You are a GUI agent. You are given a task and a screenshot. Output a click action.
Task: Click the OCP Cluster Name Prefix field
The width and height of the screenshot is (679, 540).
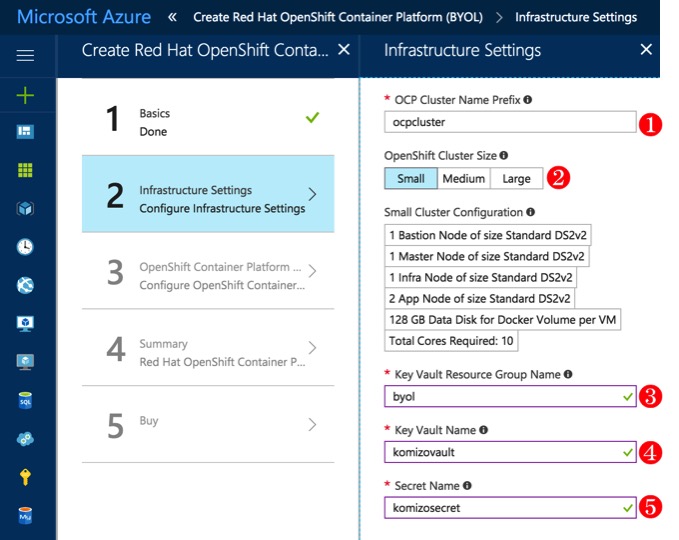click(x=510, y=123)
